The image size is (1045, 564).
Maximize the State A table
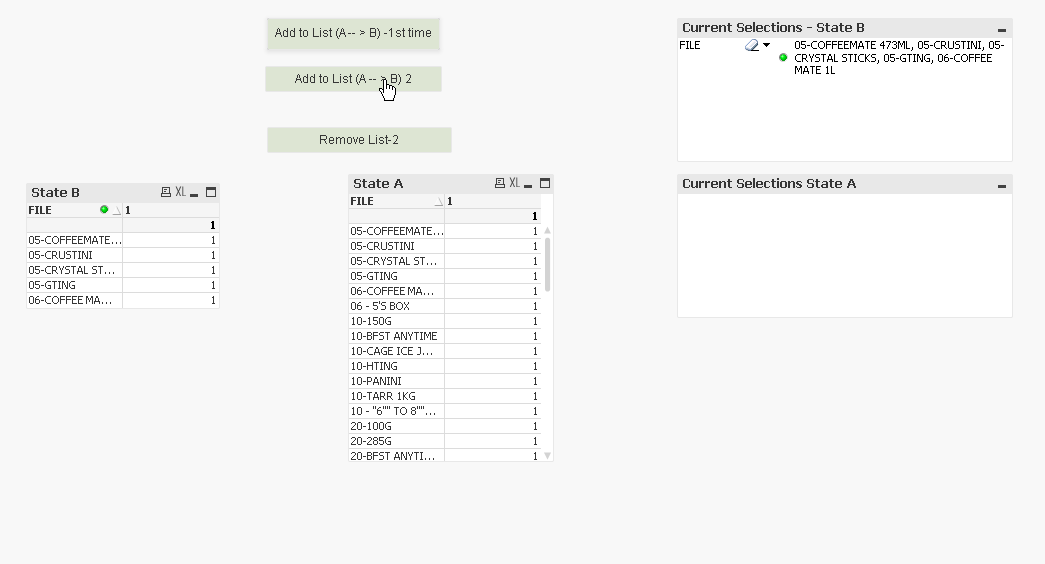[x=545, y=183]
